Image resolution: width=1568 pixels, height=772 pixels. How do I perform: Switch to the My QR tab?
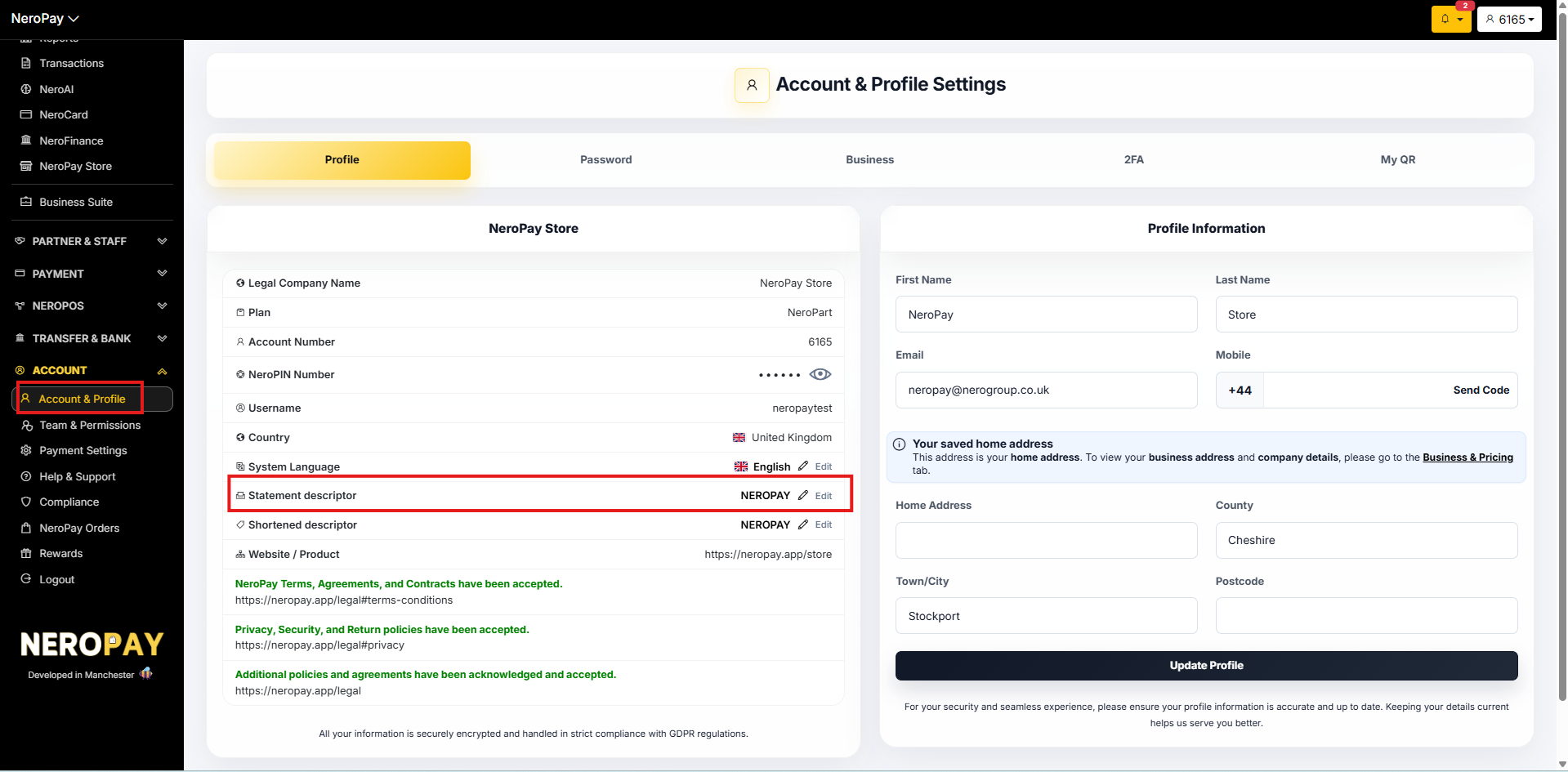click(x=1397, y=160)
